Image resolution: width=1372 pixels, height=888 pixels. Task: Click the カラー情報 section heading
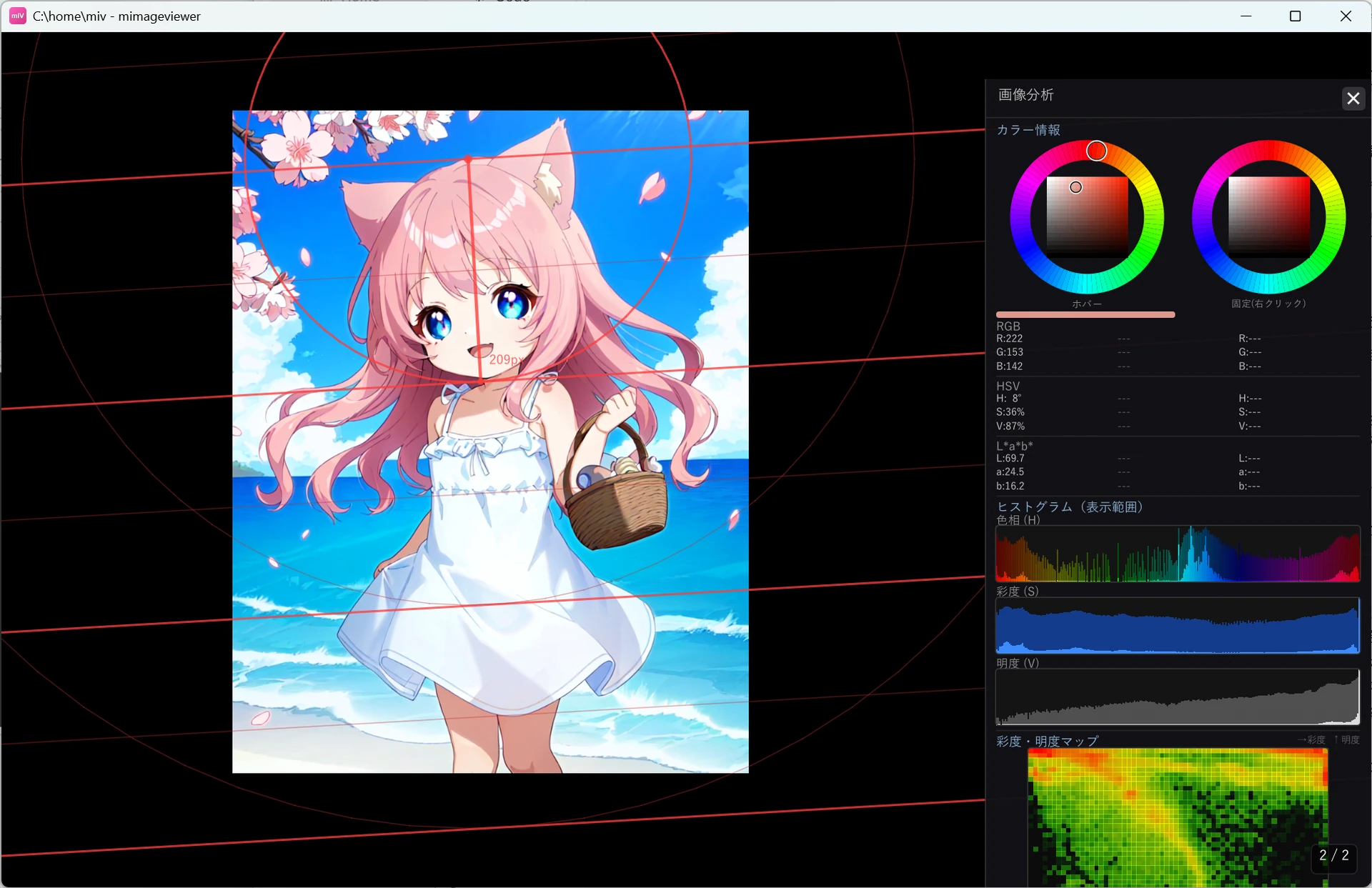point(1028,130)
